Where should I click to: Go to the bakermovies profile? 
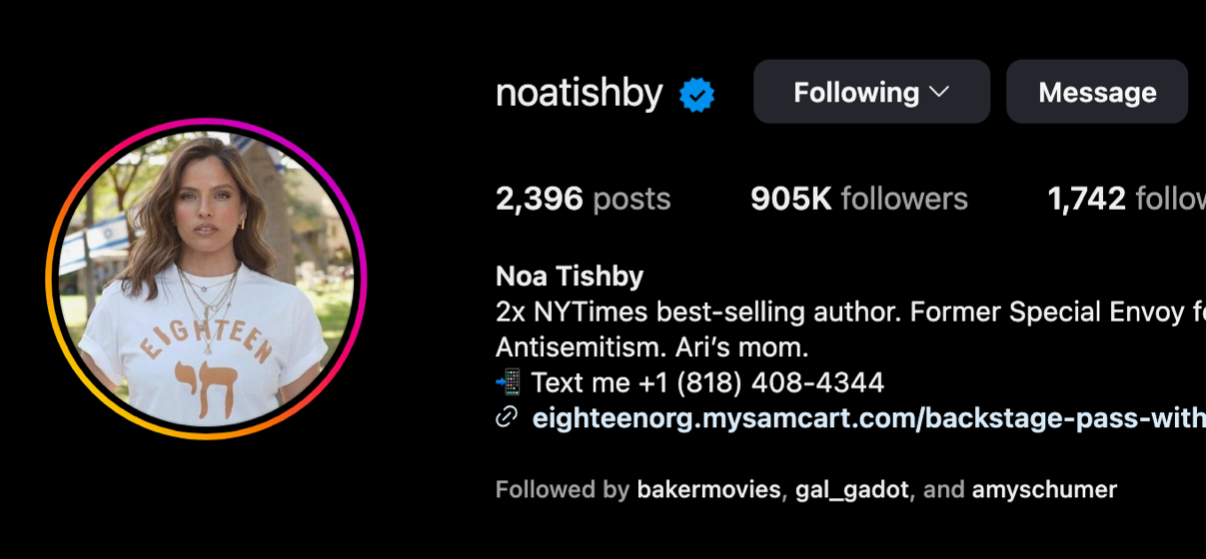pyautogui.click(x=708, y=490)
